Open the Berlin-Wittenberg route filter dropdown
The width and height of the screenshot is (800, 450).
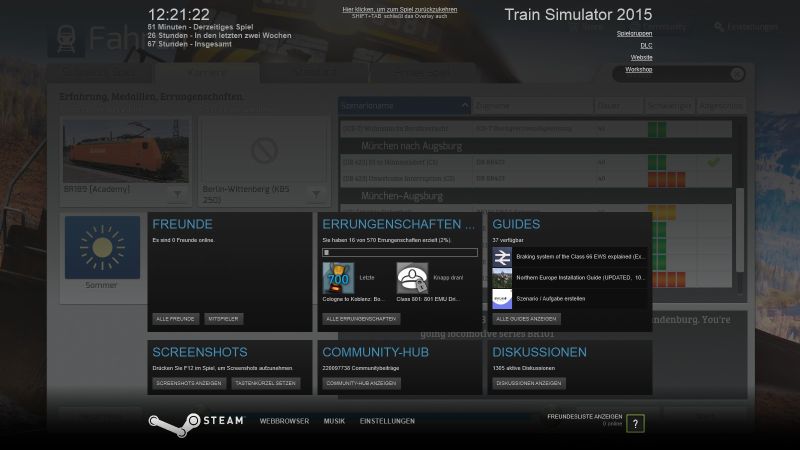[316, 194]
